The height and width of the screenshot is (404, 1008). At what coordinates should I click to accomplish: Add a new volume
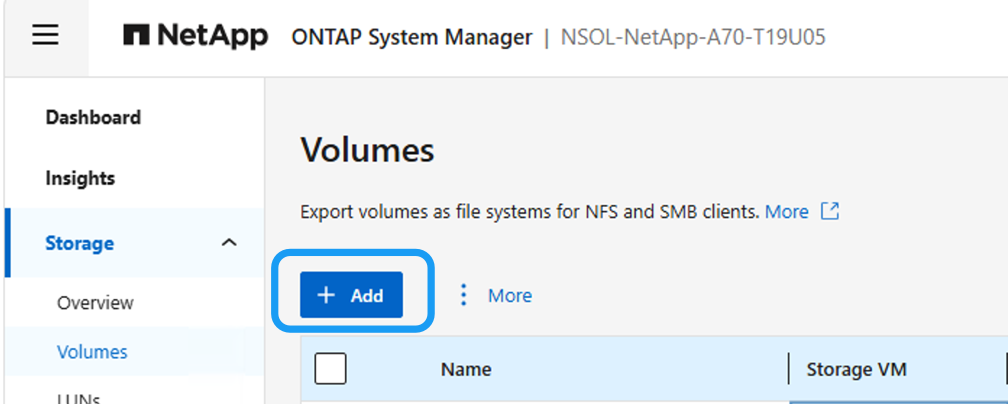[x=351, y=295]
